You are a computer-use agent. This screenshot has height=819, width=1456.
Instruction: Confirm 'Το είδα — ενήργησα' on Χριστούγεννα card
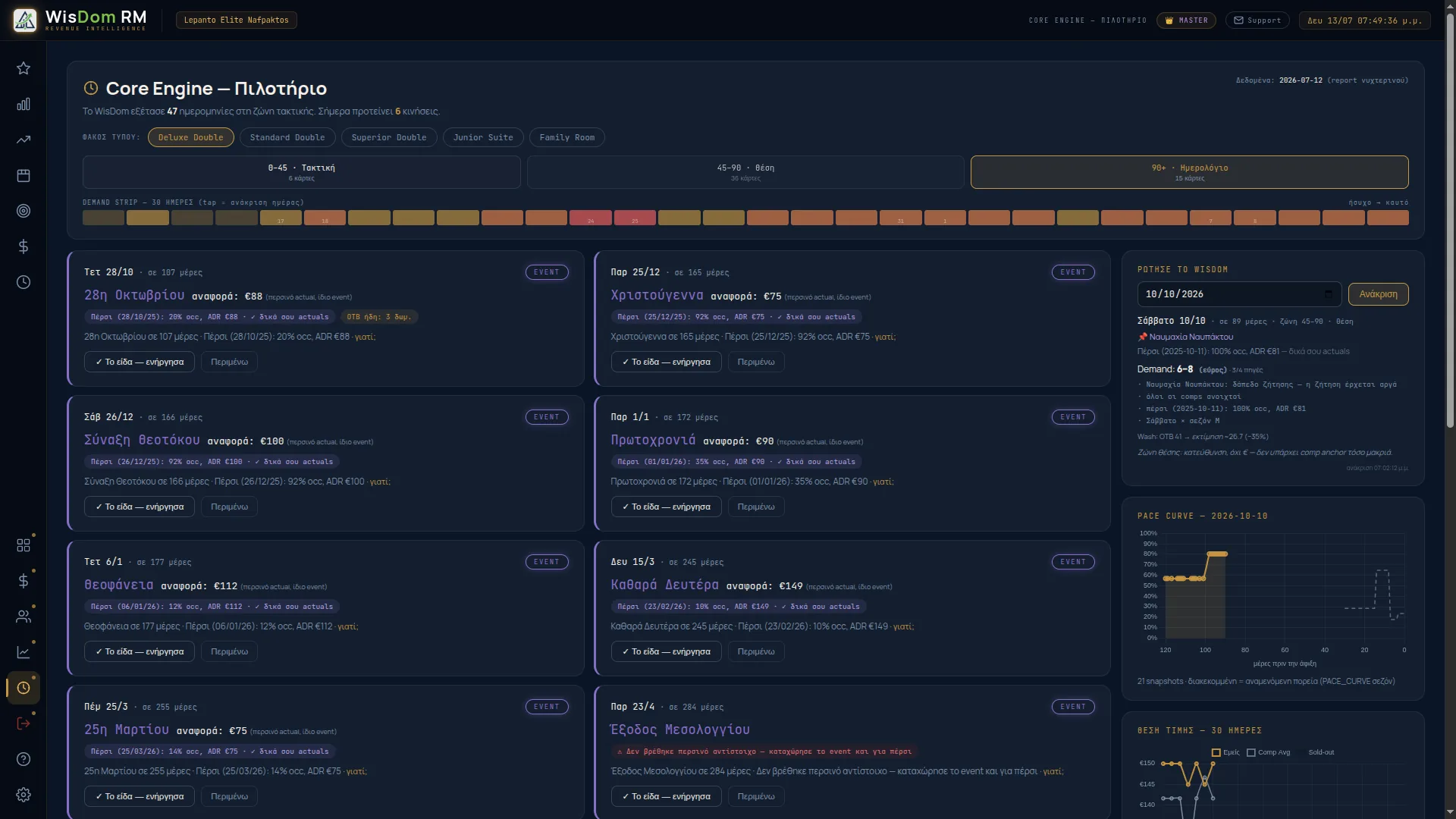coord(666,362)
